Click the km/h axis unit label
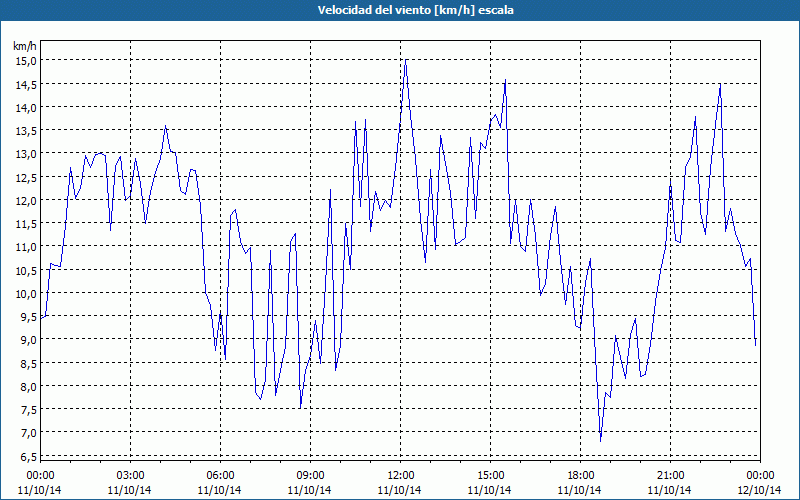Viewport: 800px width, 500px height. (24, 46)
